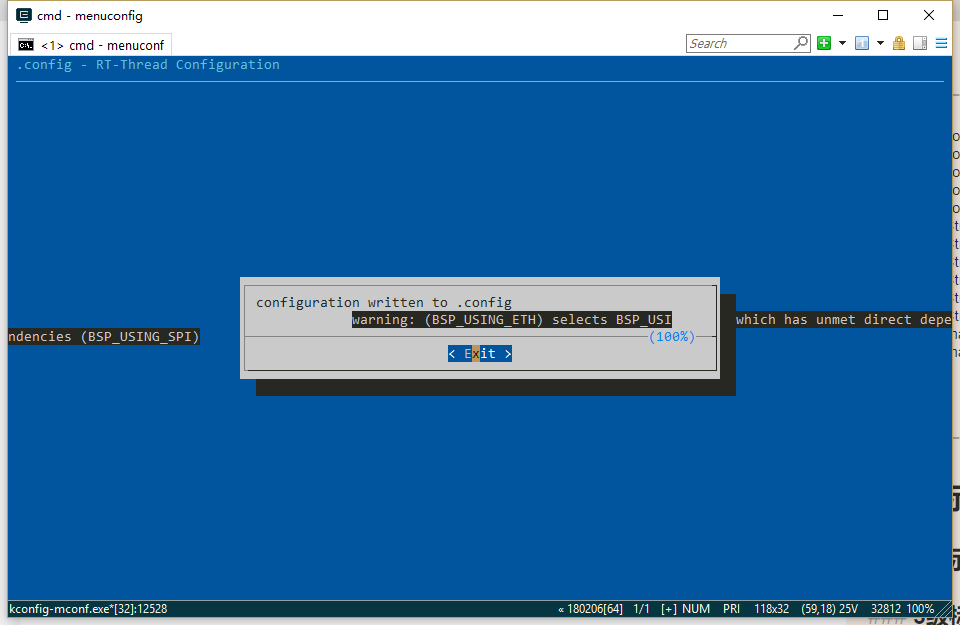The height and width of the screenshot is (625, 960).
Task: Toggle the [+] indicator in status bar
Action: tap(668, 608)
